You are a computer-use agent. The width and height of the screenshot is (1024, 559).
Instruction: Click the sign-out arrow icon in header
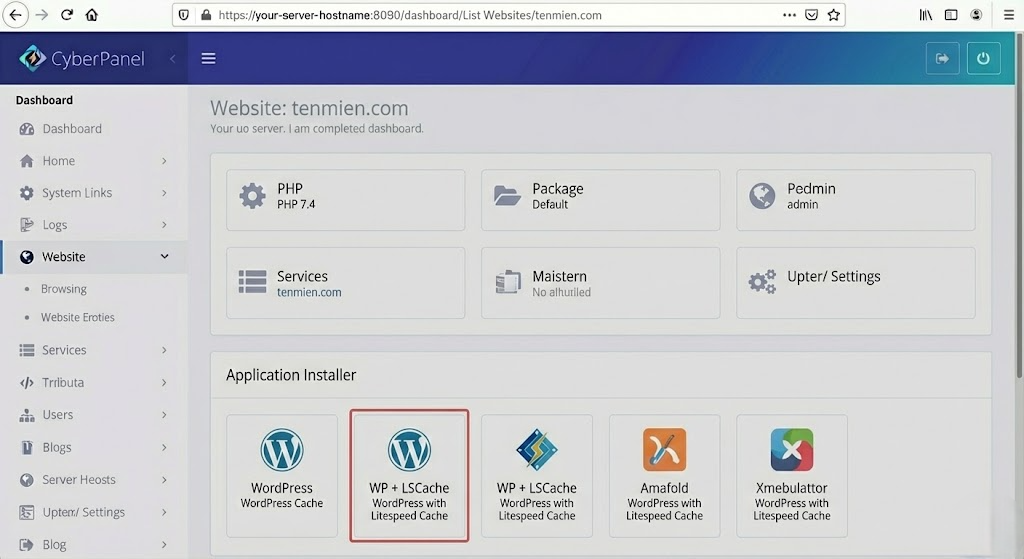tap(942, 59)
